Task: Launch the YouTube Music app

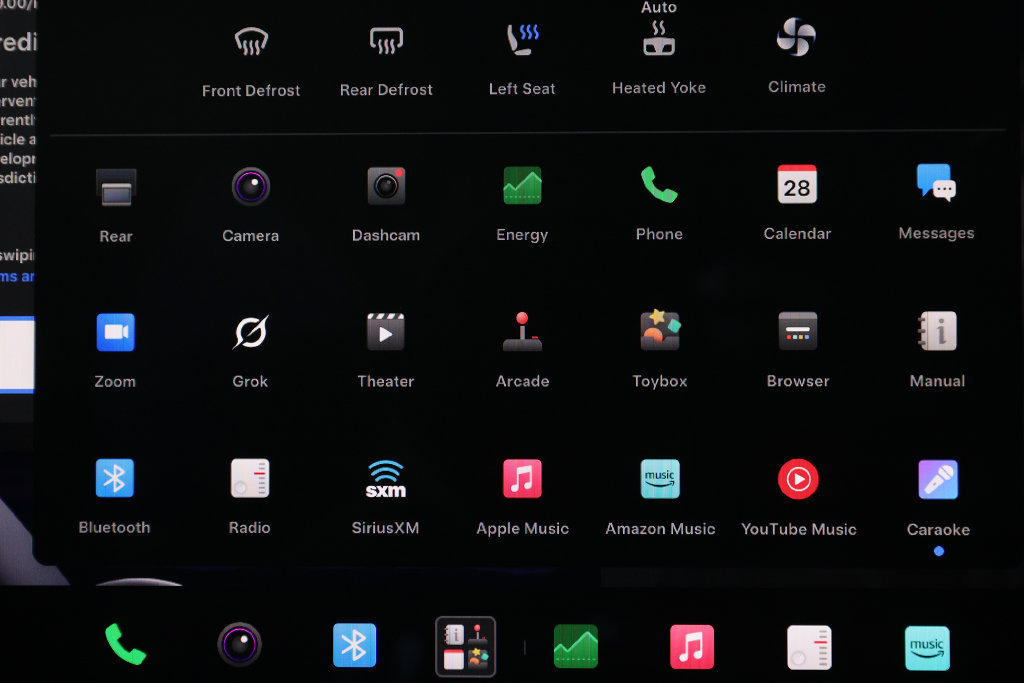Action: [798, 479]
